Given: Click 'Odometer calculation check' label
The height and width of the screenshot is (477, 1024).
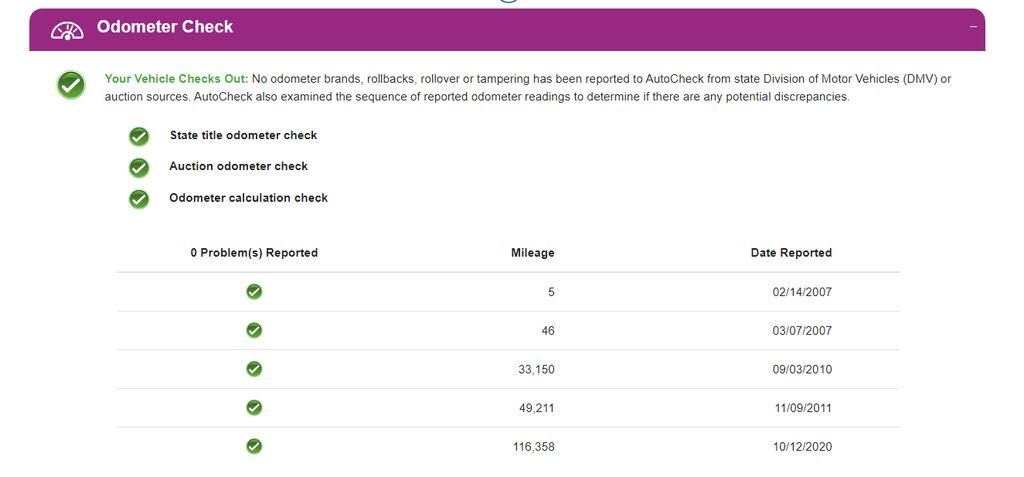Looking at the screenshot, I should coord(248,197).
